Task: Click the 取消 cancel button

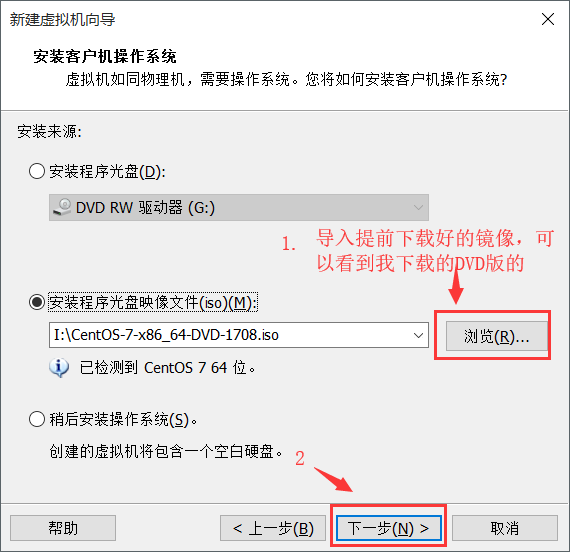Action: coord(505,528)
